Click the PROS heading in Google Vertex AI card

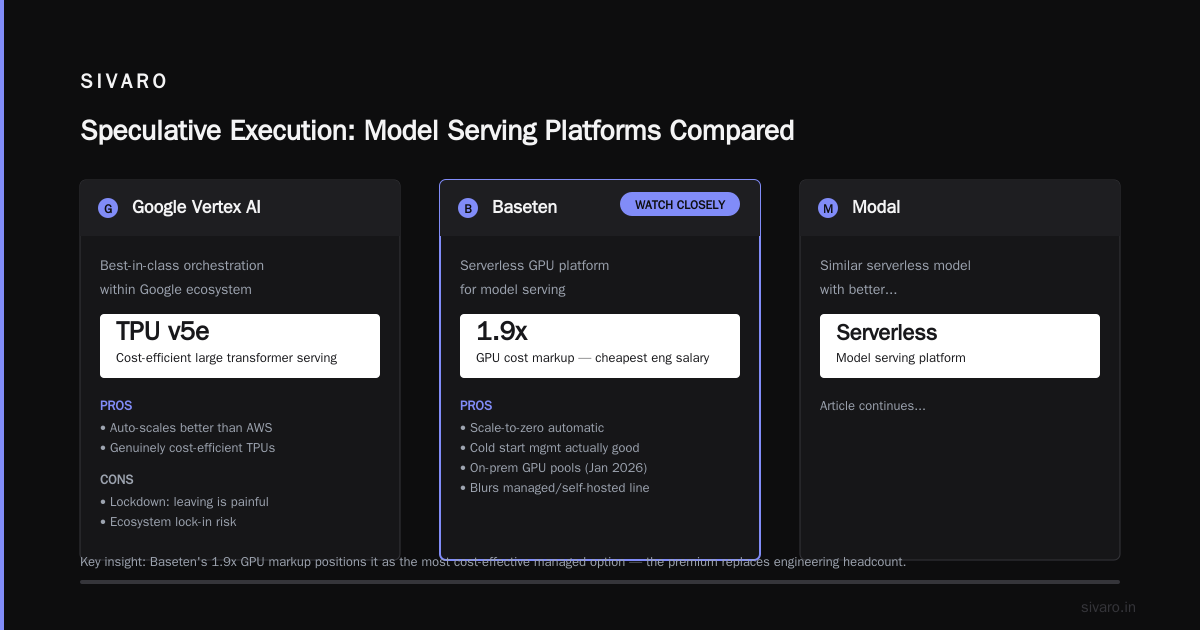[x=116, y=406]
